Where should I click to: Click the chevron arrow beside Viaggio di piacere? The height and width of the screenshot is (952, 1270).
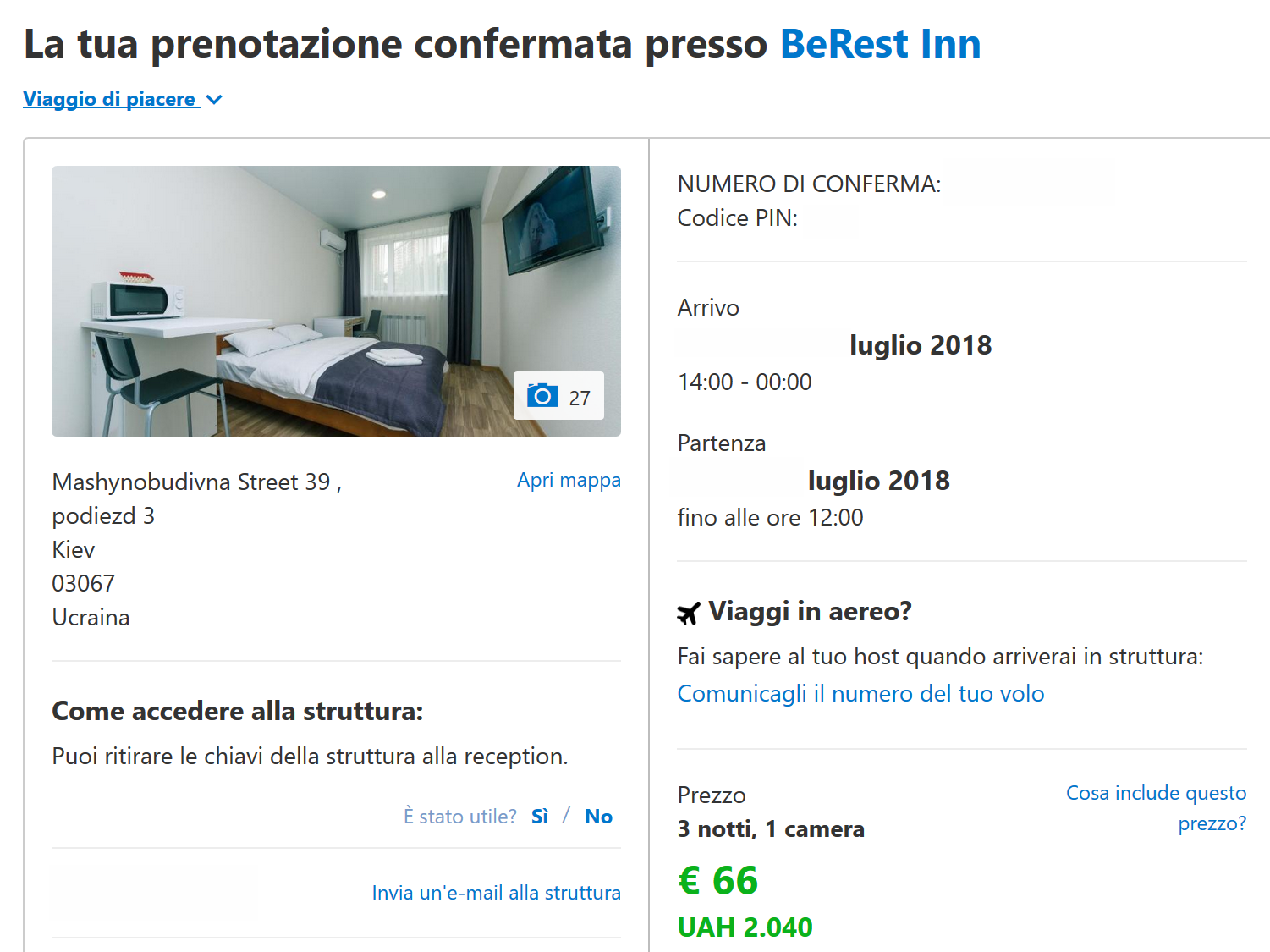[x=215, y=100]
